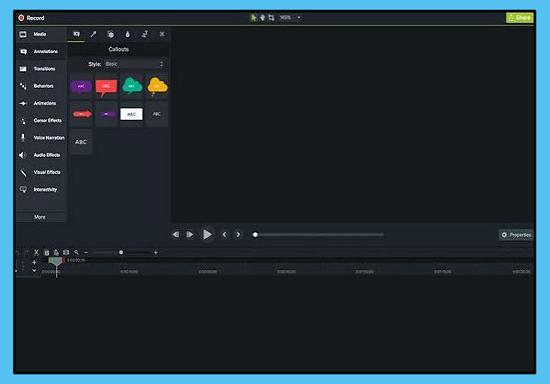Click the timeline playhead marker

(x=56, y=261)
